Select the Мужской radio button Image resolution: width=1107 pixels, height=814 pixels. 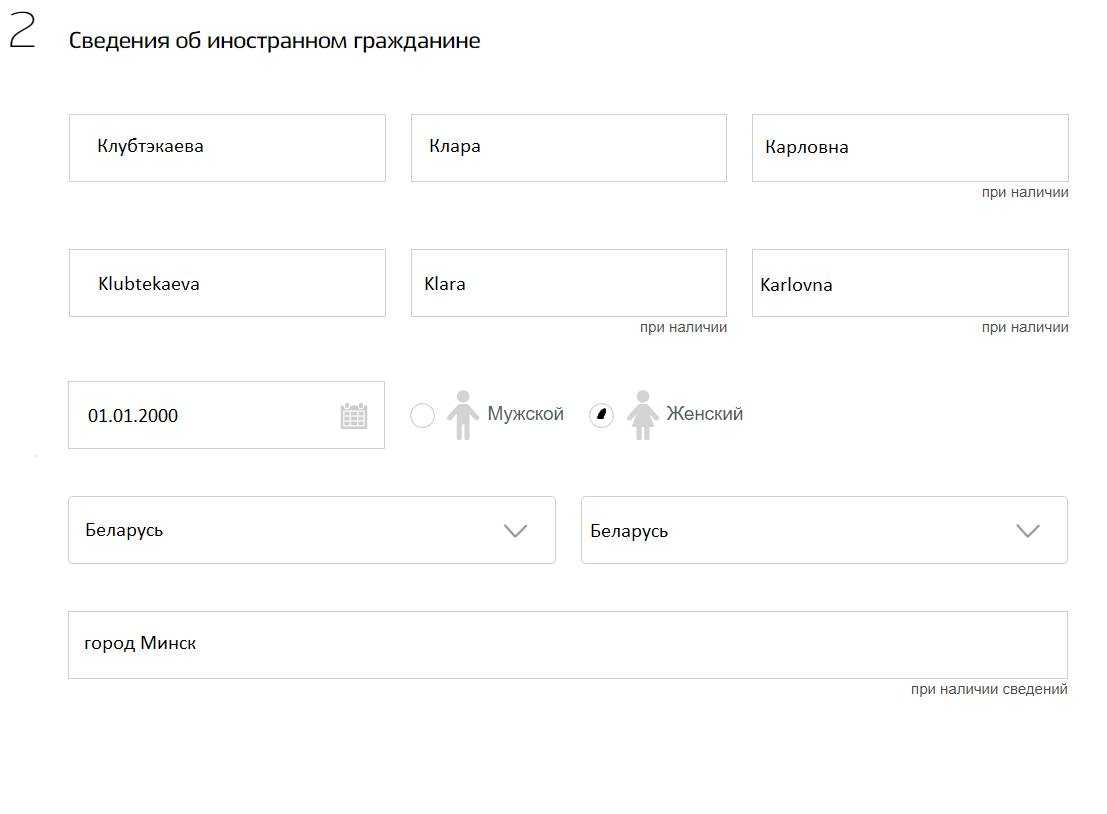tap(423, 416)
